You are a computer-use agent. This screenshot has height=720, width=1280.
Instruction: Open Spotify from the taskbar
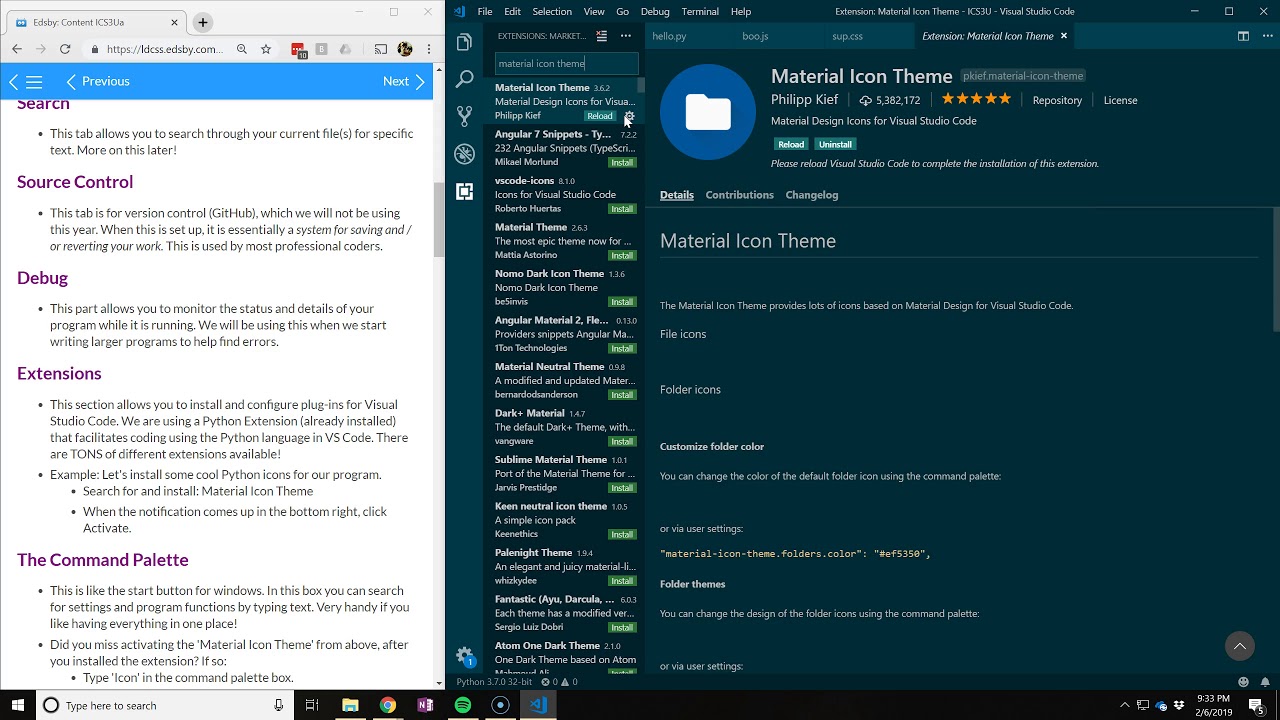pos(463,705)
